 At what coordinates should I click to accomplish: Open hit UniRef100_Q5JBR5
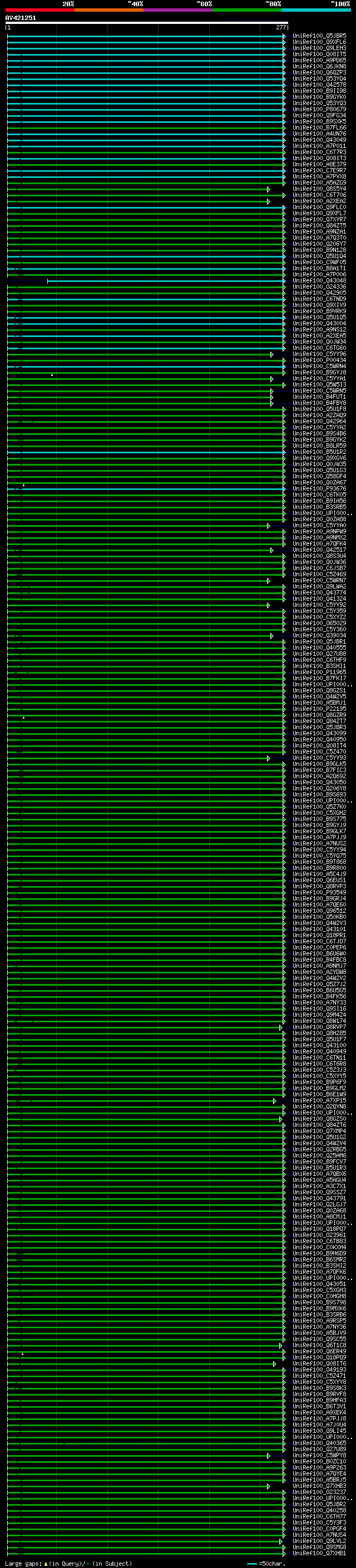(x=319, y=36)
